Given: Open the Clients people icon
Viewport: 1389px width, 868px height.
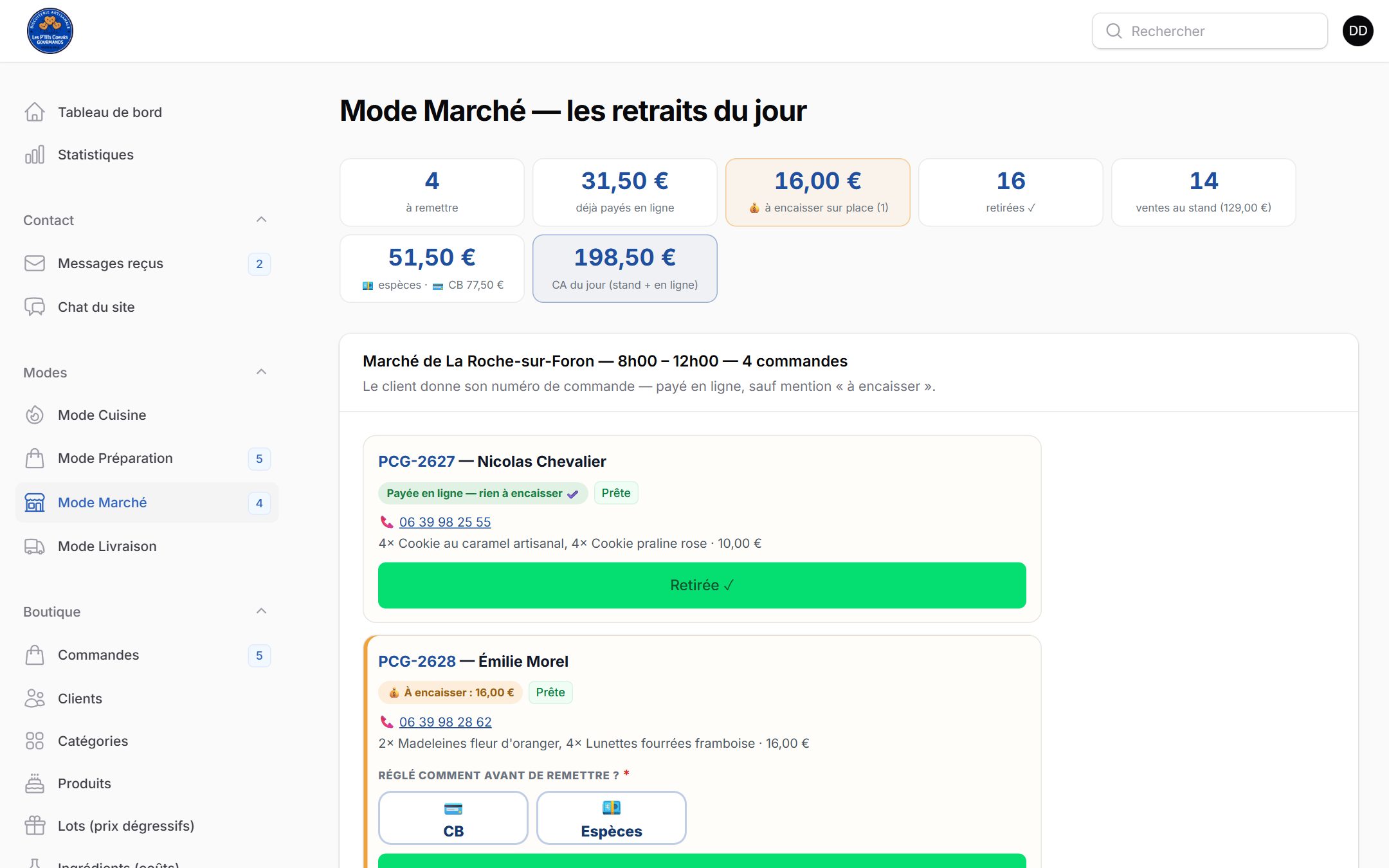Looking at the screenshot, I should pos(35,698).
